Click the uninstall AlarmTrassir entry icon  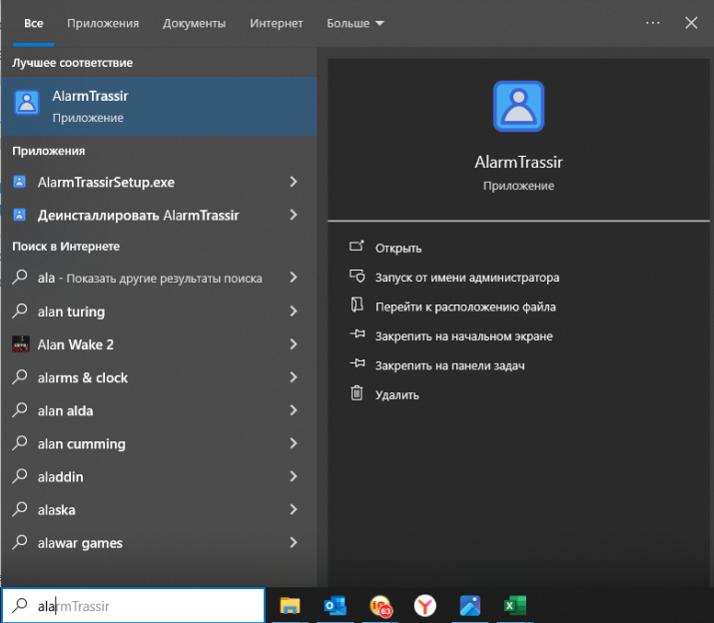tap(19, 214)
